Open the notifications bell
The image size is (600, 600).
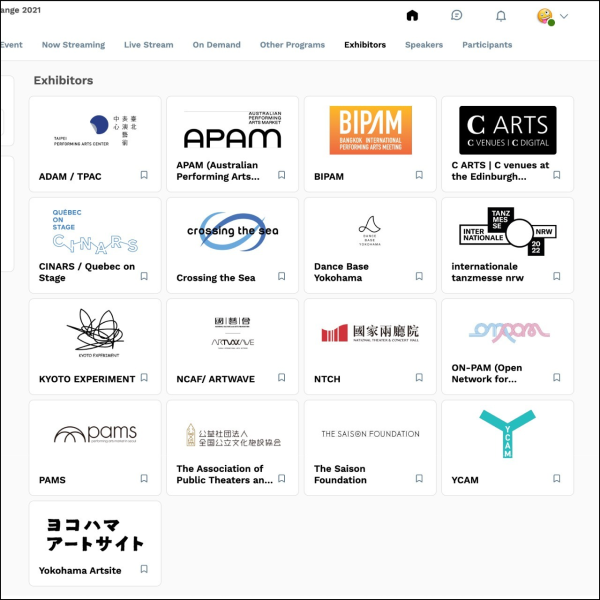[501, 16]
